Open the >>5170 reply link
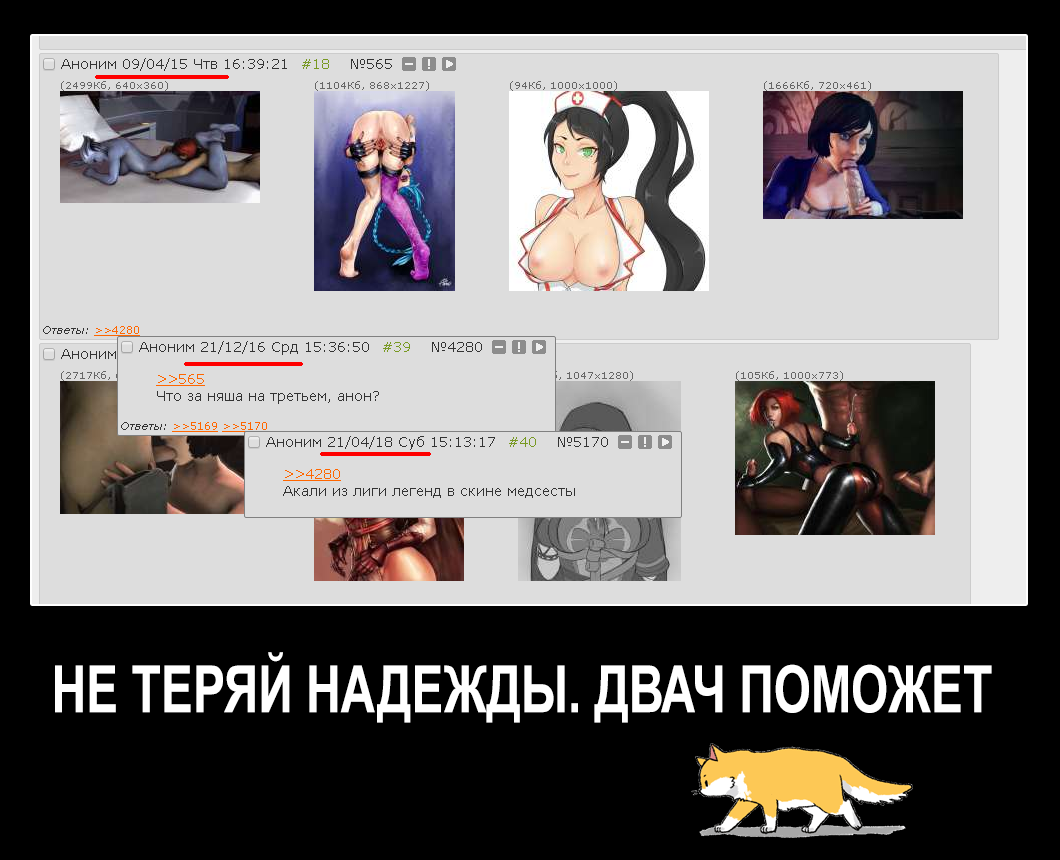 click(245, 426)
